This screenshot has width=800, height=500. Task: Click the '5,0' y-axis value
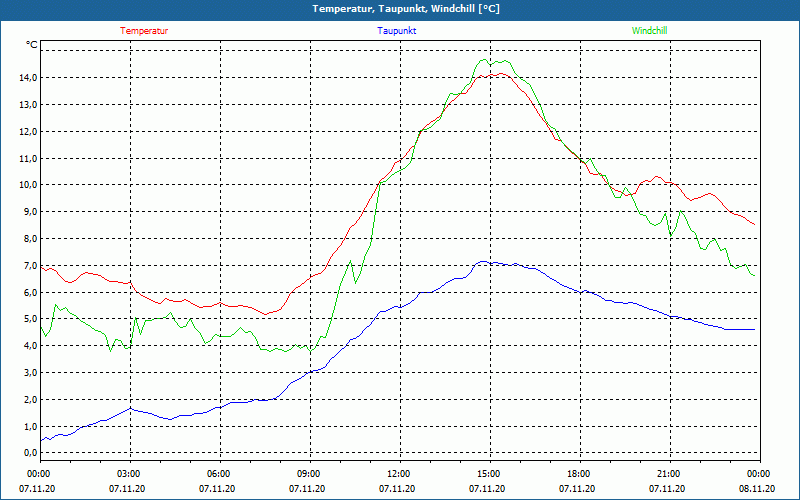[x=30, y=319]
